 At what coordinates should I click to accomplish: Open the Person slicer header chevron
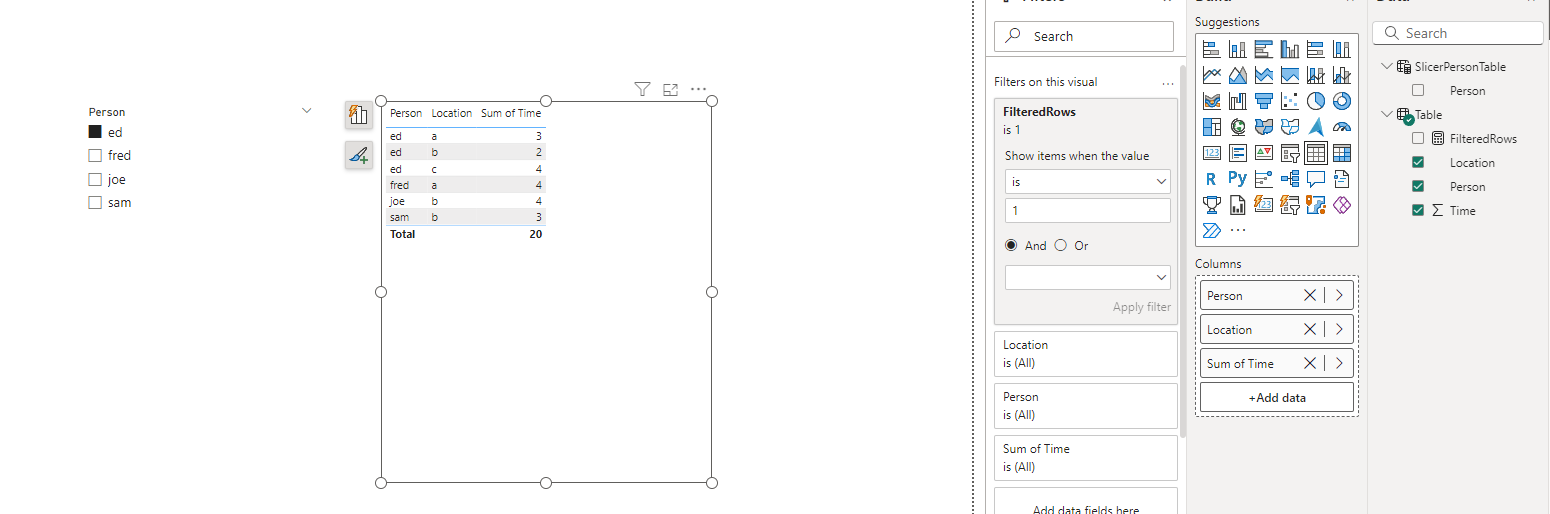tap(307, 111)
